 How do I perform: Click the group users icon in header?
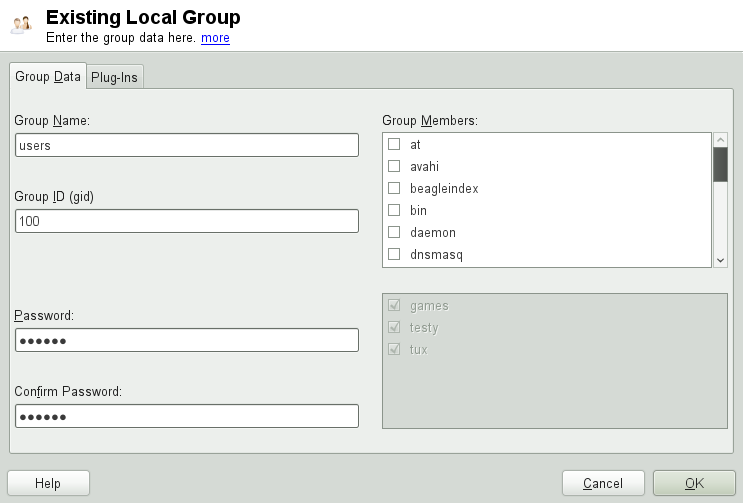pyautogui.click(x=21, y=24)
